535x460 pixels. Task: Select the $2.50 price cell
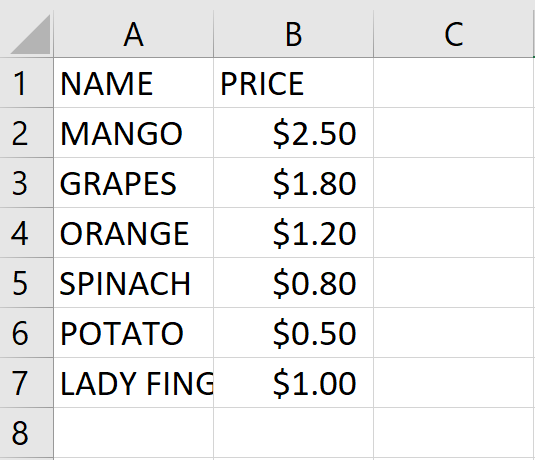(293, 133)
